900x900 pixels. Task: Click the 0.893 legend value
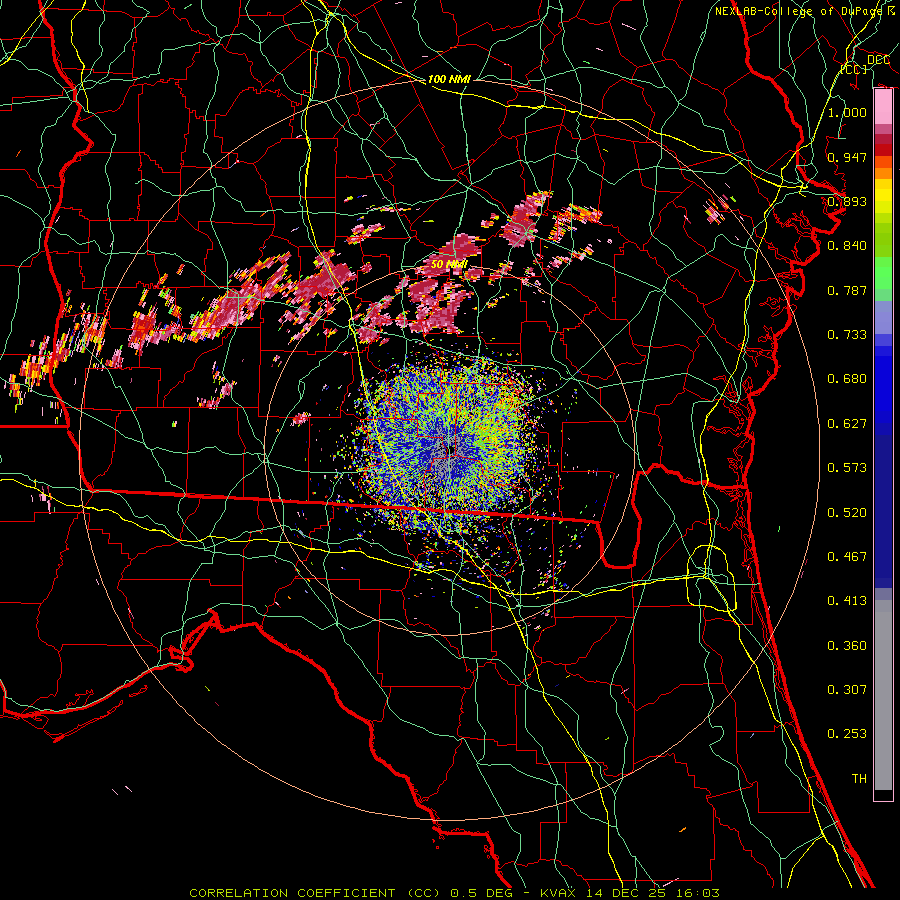pyautogui.click(x=847, y=201)
